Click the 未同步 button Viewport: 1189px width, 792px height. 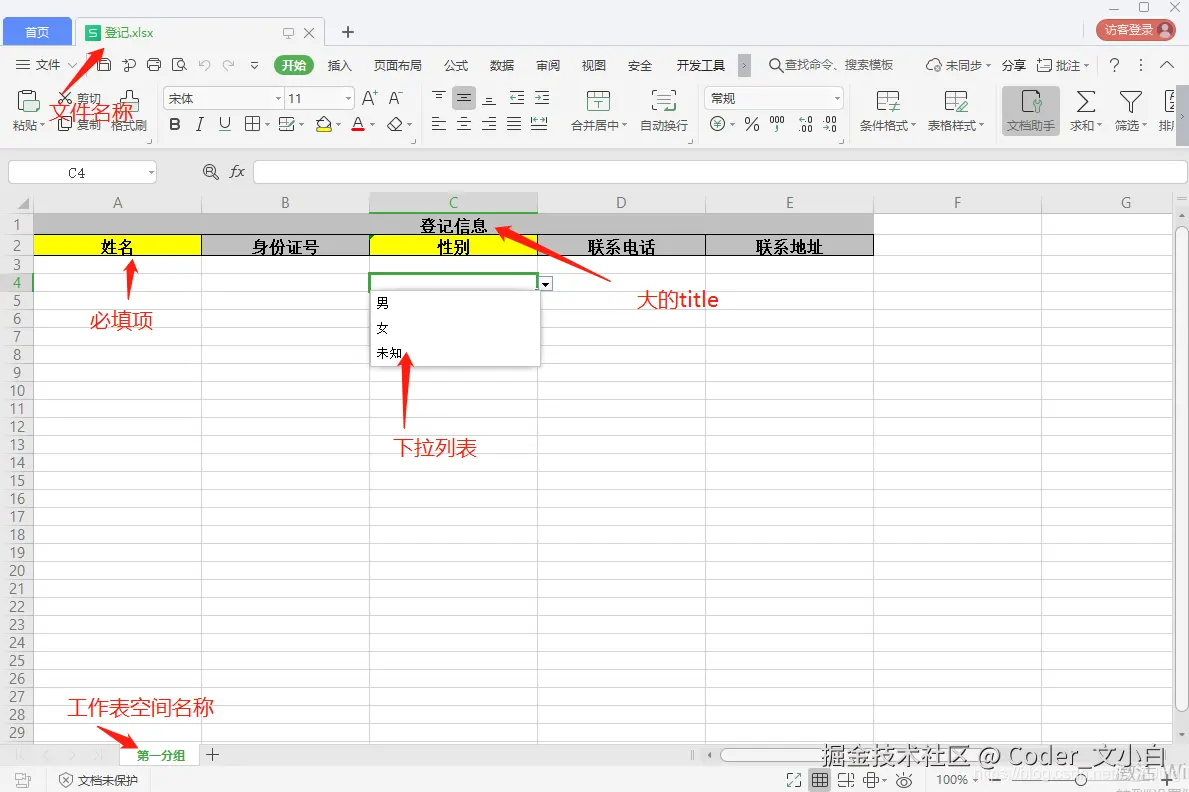click(x=958, y=65)
